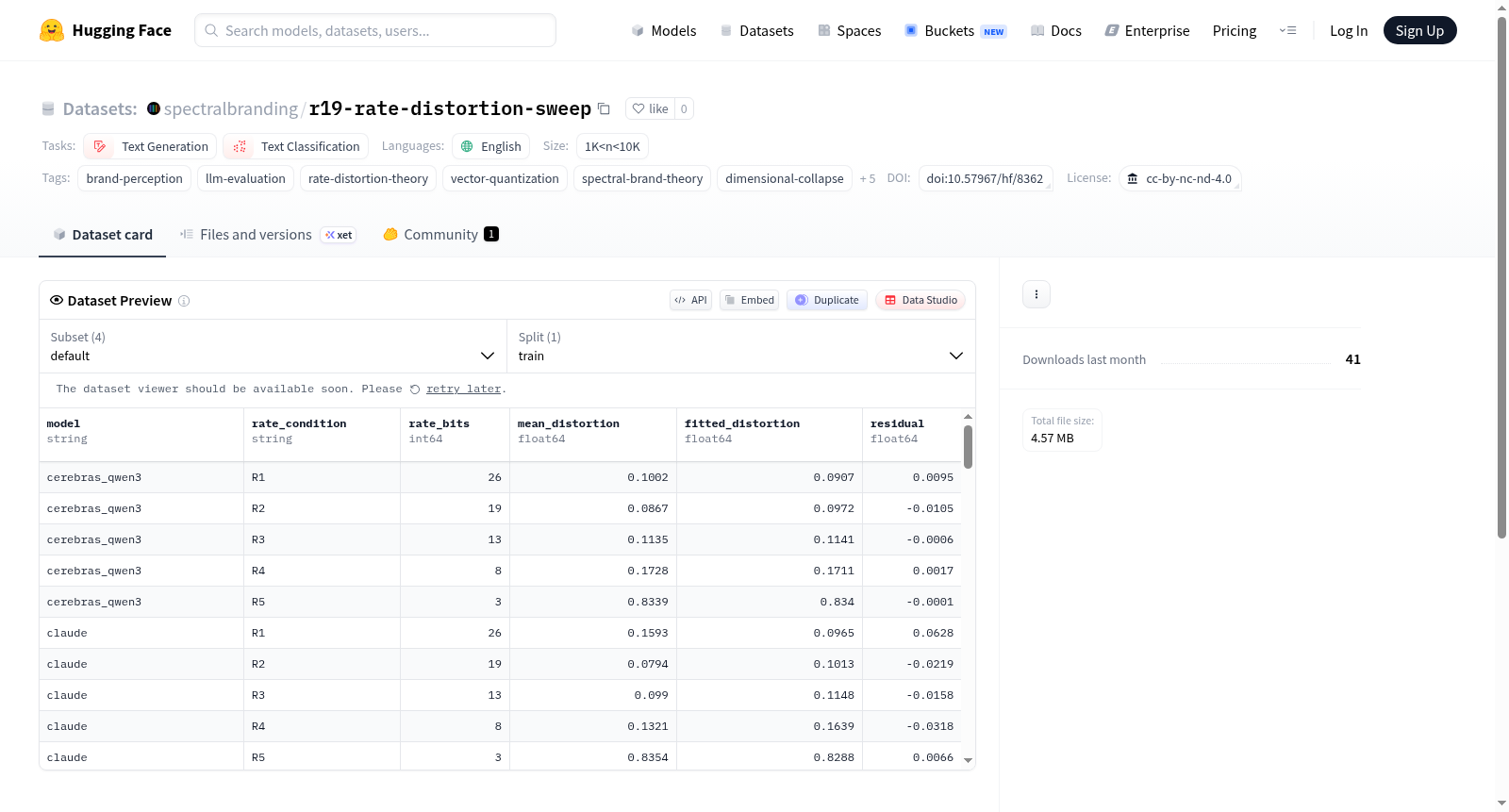Like this dataset

[x=651, y=108]
